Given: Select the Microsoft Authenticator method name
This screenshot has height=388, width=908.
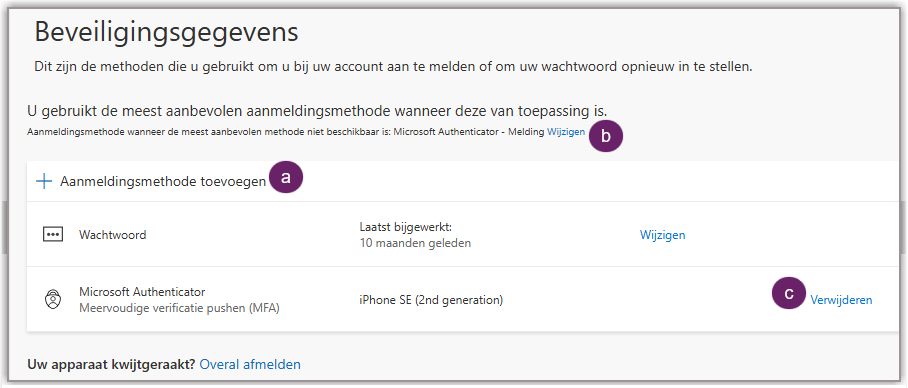Looking at the screenshot, I should tap(142, 292).
